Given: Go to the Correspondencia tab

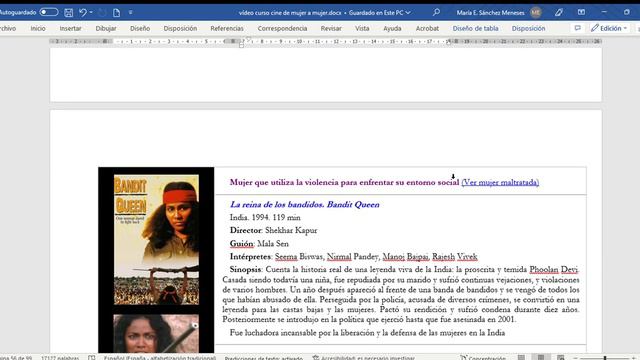Looking at the screenshot, I should tap(282, 28).
